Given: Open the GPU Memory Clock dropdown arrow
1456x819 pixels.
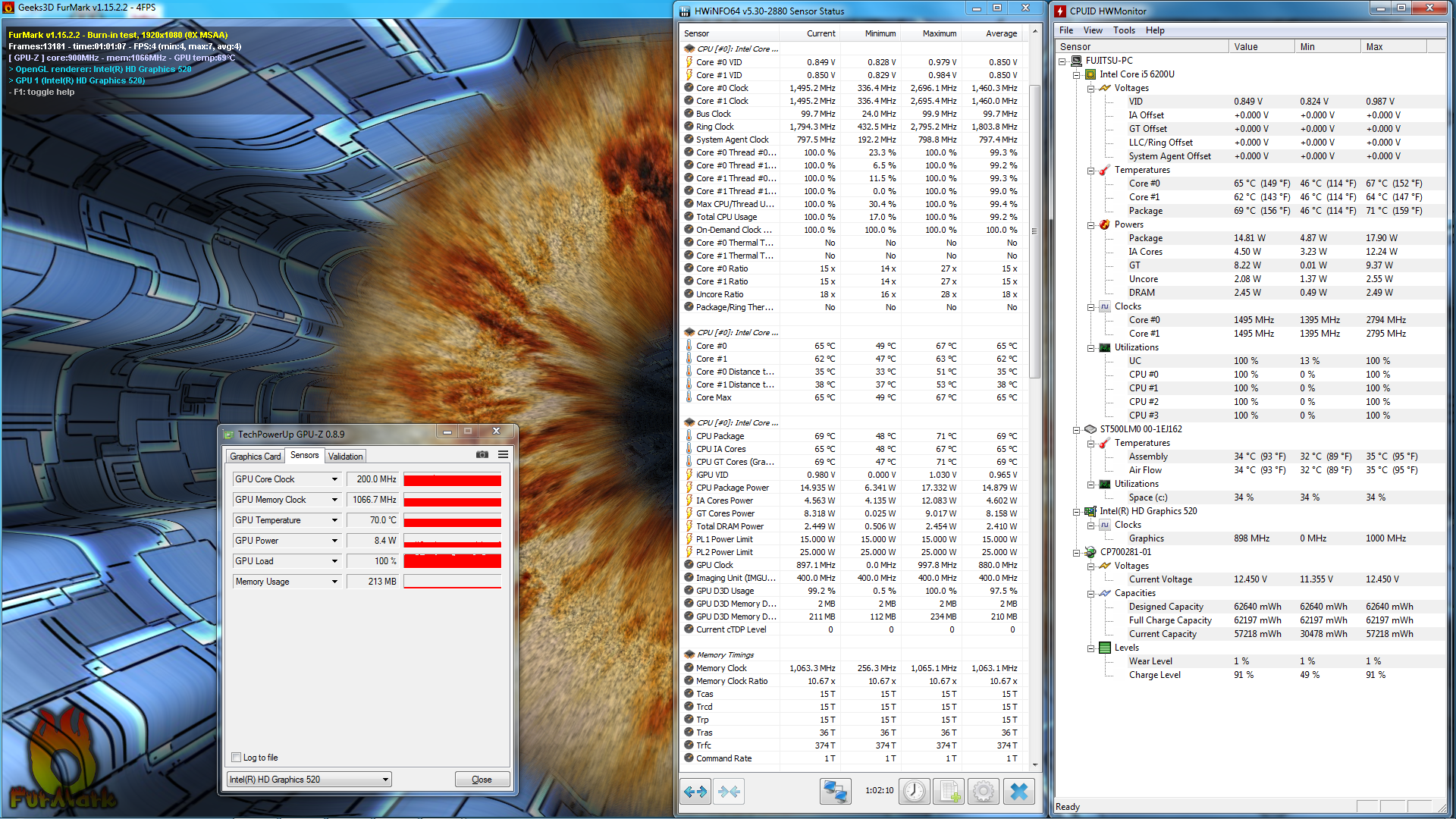Looking at the screenshot, I should pos(334,500).
